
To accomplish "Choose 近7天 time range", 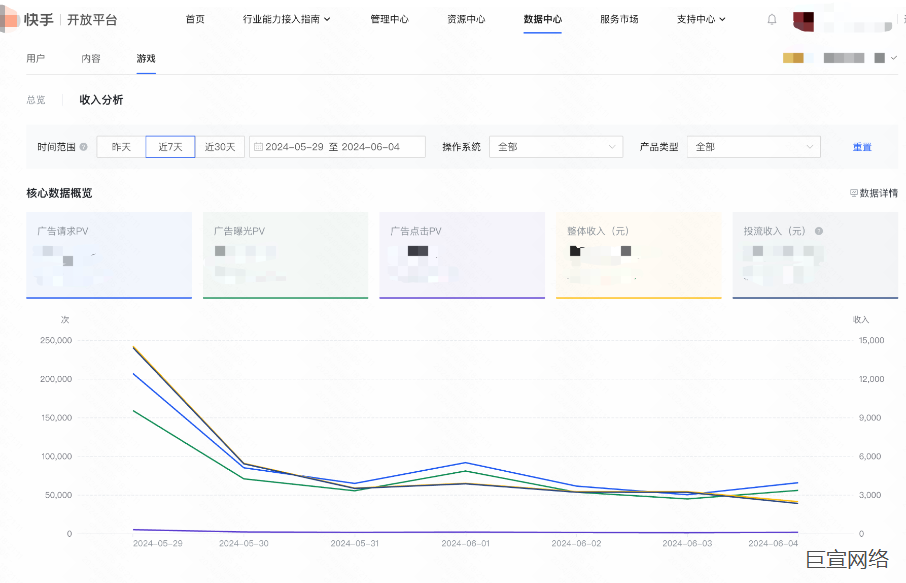I will [170, 147].
